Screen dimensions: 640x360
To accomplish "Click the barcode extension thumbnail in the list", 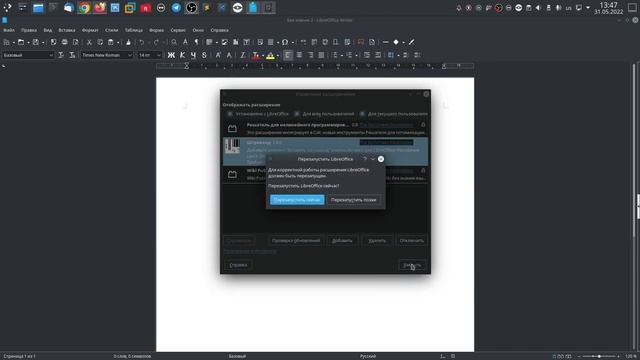I will click(233, 147).
